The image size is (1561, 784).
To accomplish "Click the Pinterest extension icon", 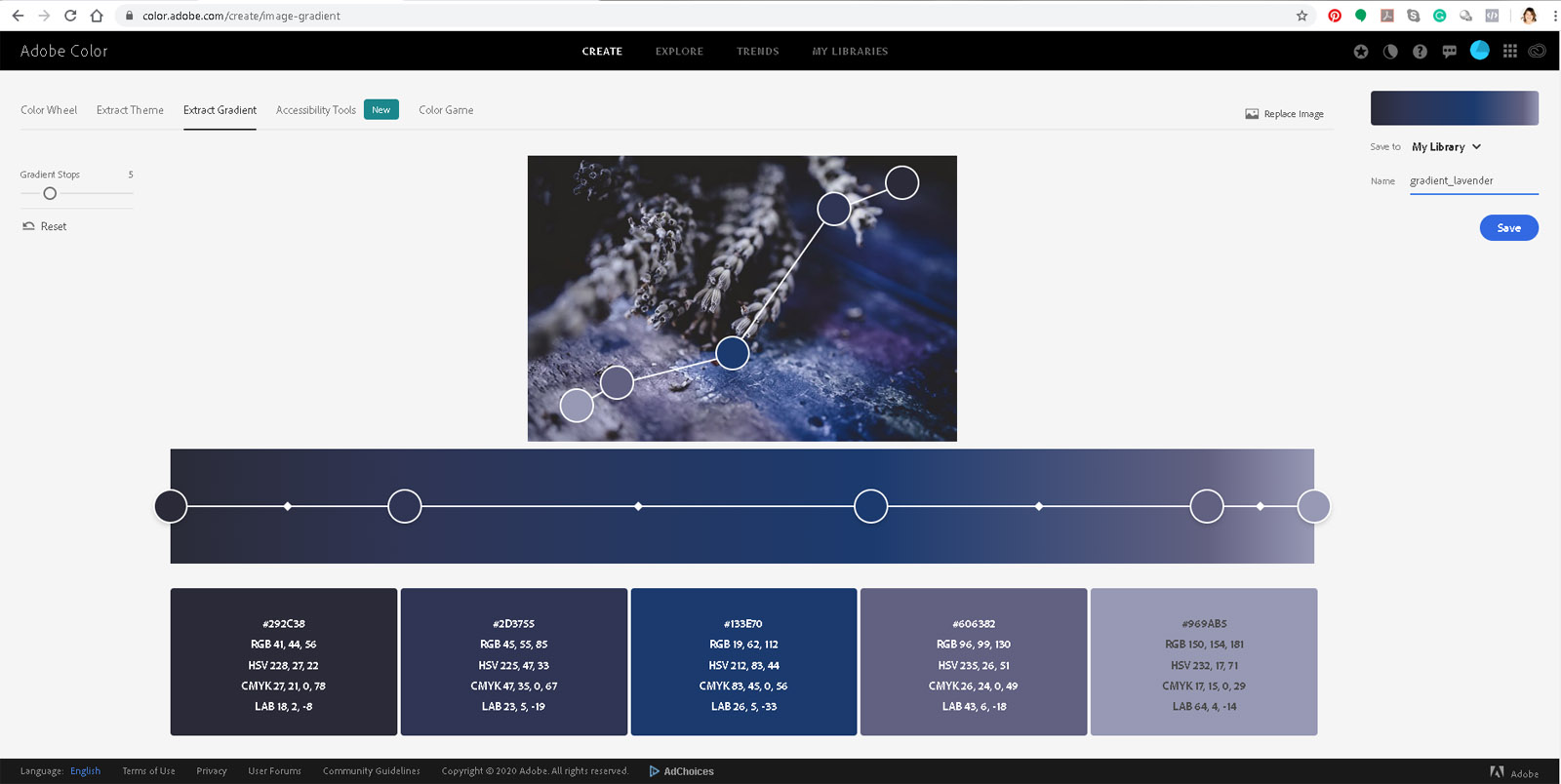I will (1335, 16).
